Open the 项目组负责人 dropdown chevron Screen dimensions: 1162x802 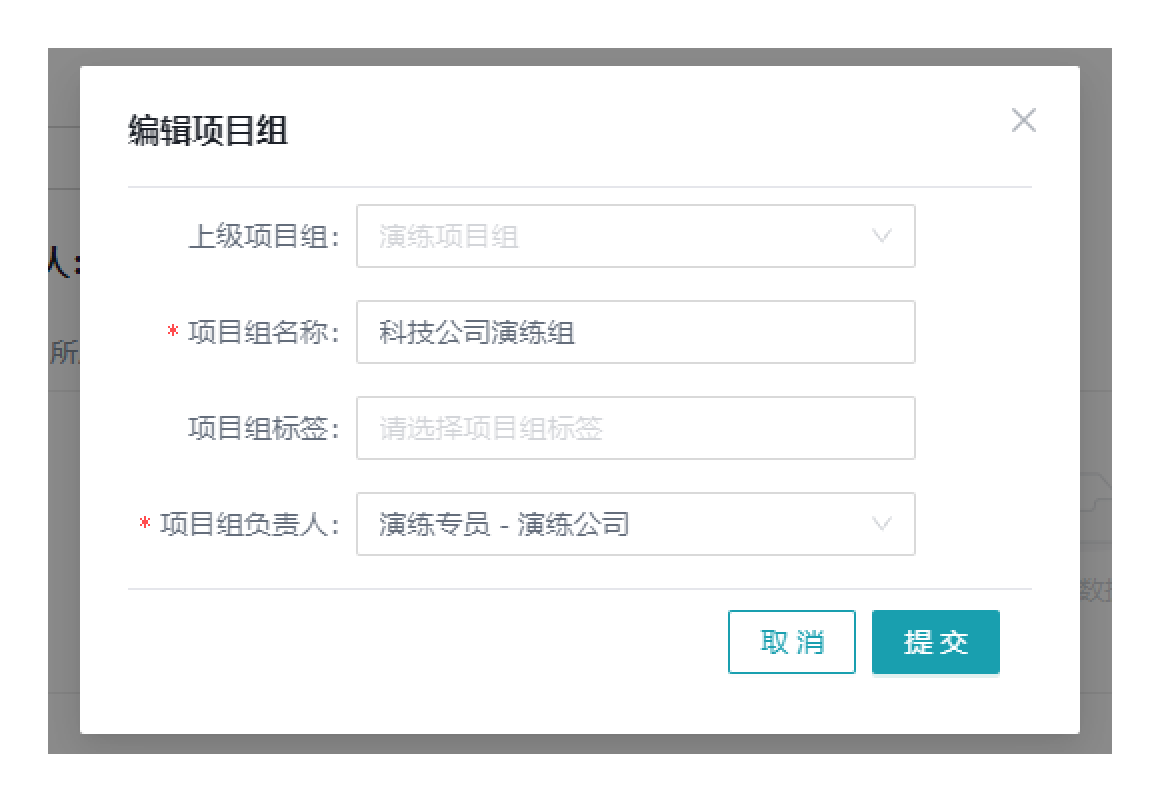(x=881, y=524)
